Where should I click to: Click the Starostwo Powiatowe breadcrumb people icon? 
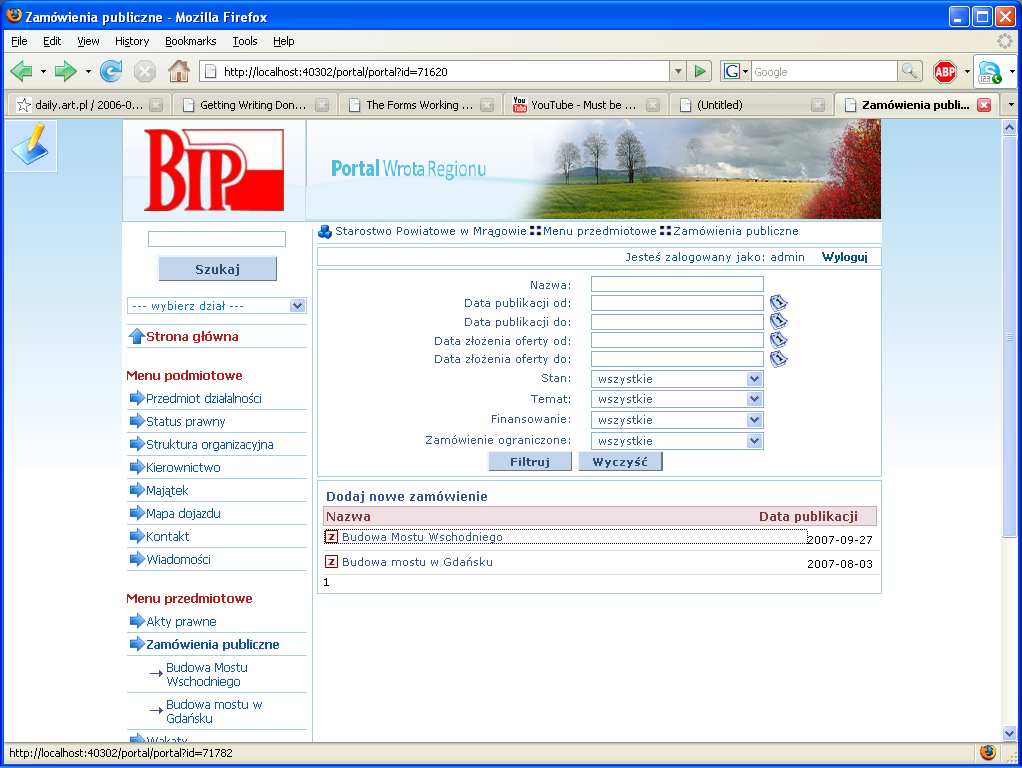325,231
